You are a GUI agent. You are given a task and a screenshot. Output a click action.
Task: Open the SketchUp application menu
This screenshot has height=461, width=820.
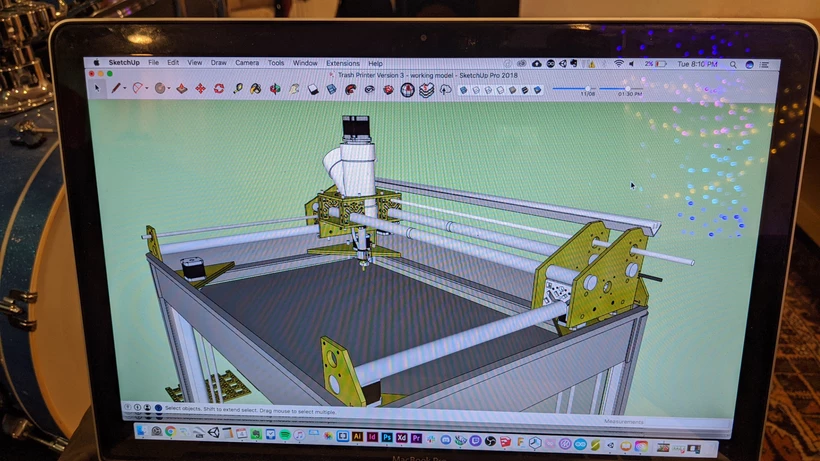coord(124,62)
